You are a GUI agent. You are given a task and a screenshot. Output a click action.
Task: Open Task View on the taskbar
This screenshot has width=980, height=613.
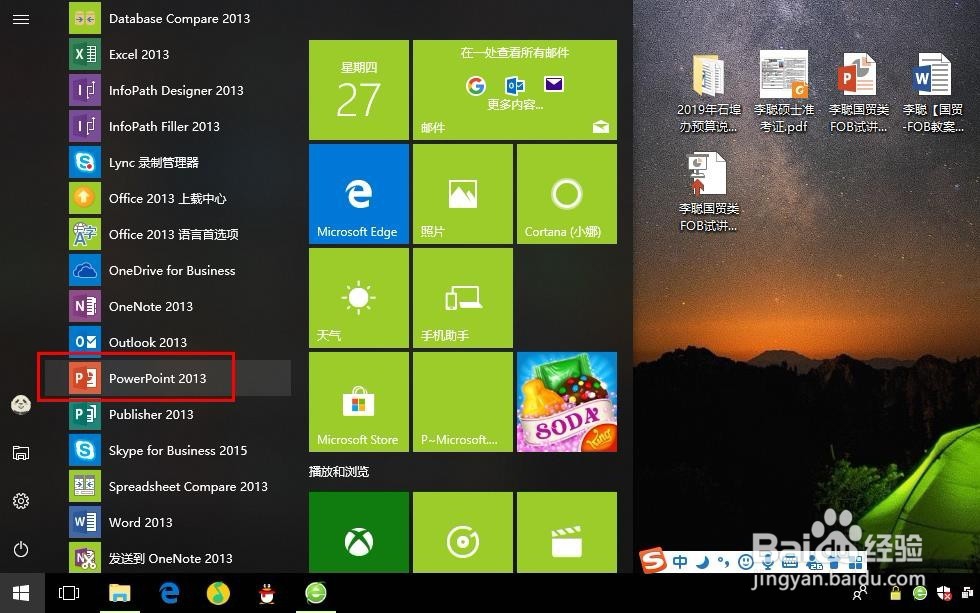tap(69, 593)
